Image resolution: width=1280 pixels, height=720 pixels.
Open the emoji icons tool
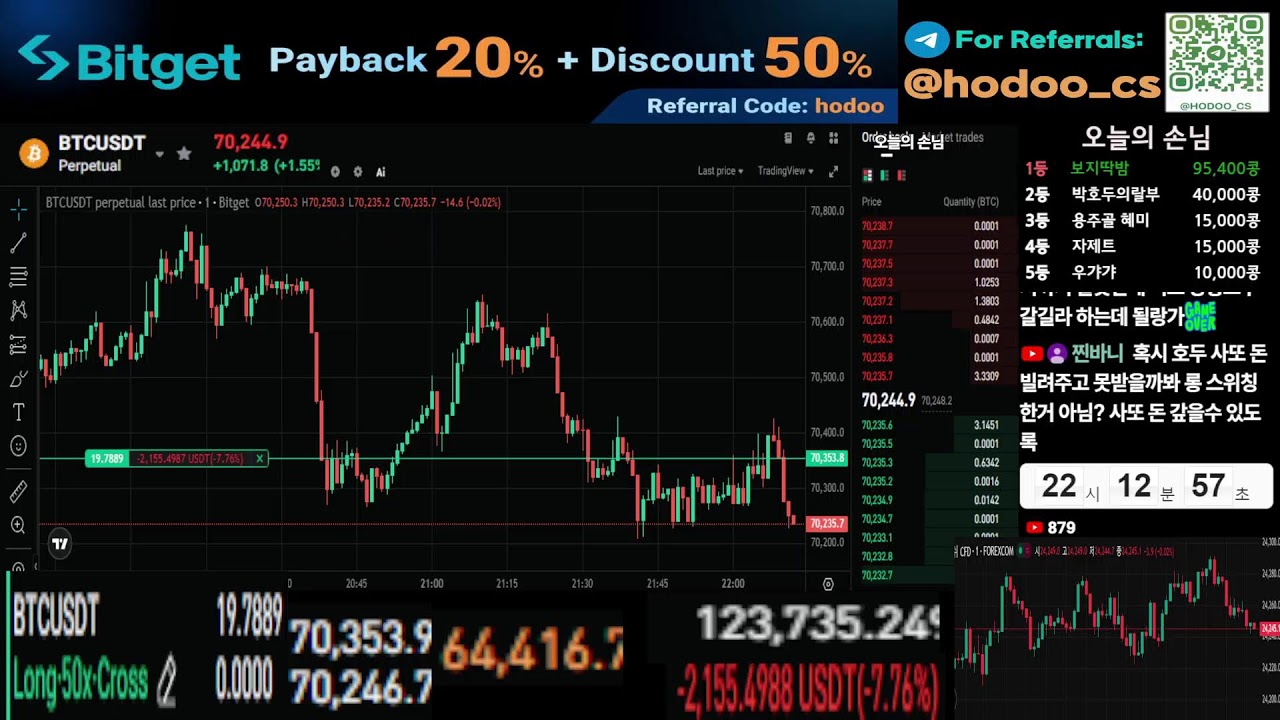click(x=18, y=446)
